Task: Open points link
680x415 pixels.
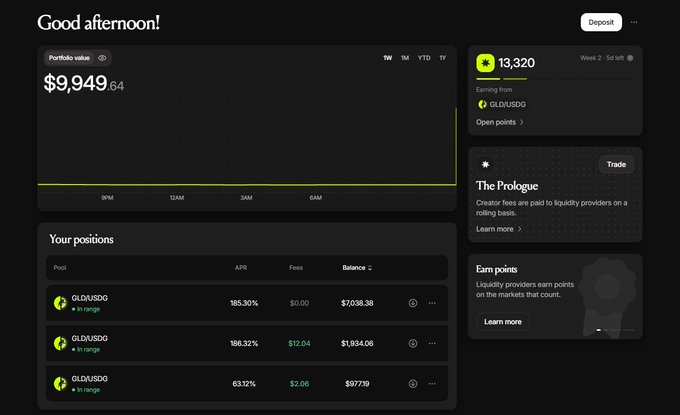Action: click(496, 122)
